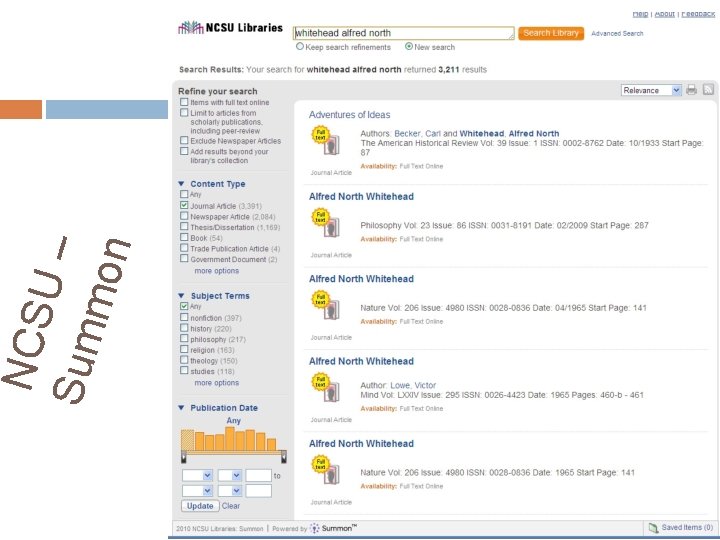Collapse the Subject Terms section
Screen dimensions: 720x540
click(181, 296)
